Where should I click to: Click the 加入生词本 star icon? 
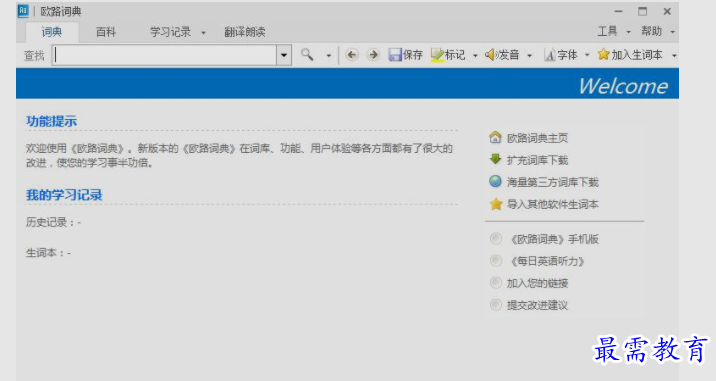[604, 54]
